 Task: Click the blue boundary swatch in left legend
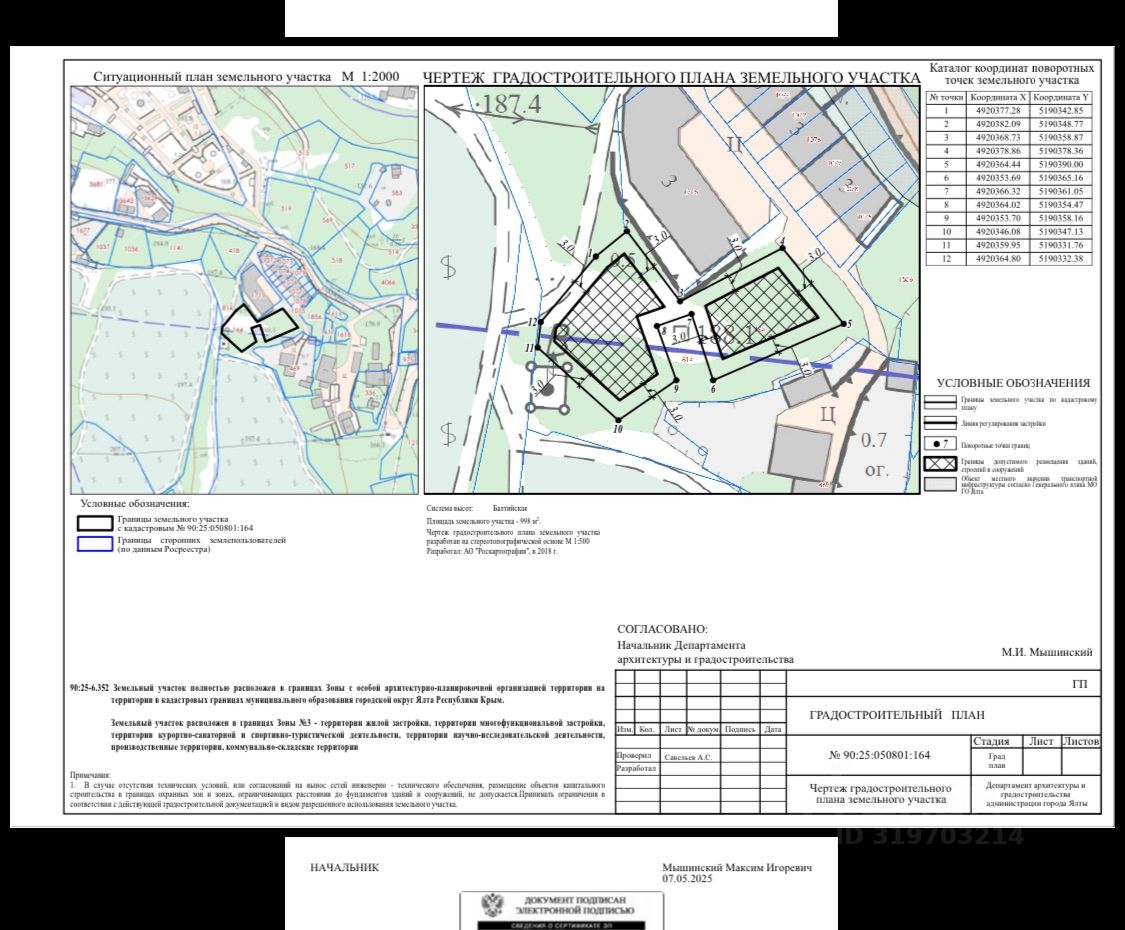(95, 544)
